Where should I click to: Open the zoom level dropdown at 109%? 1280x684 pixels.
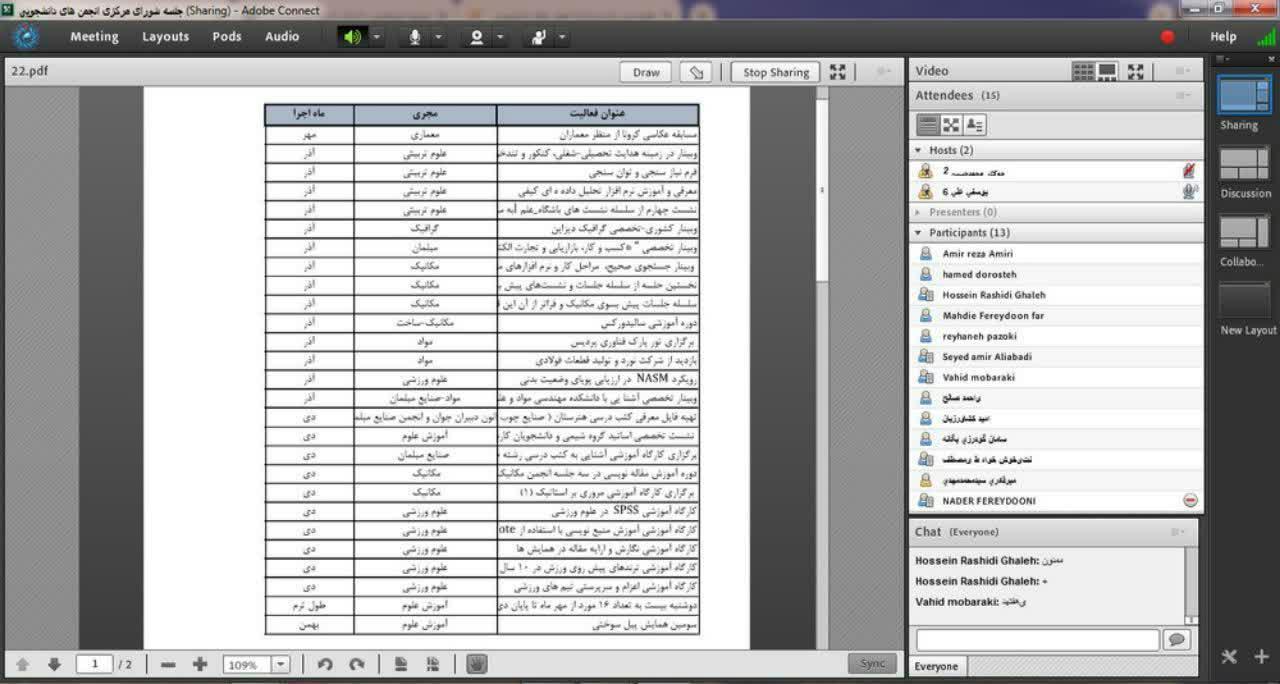click(x=281, y=664)
